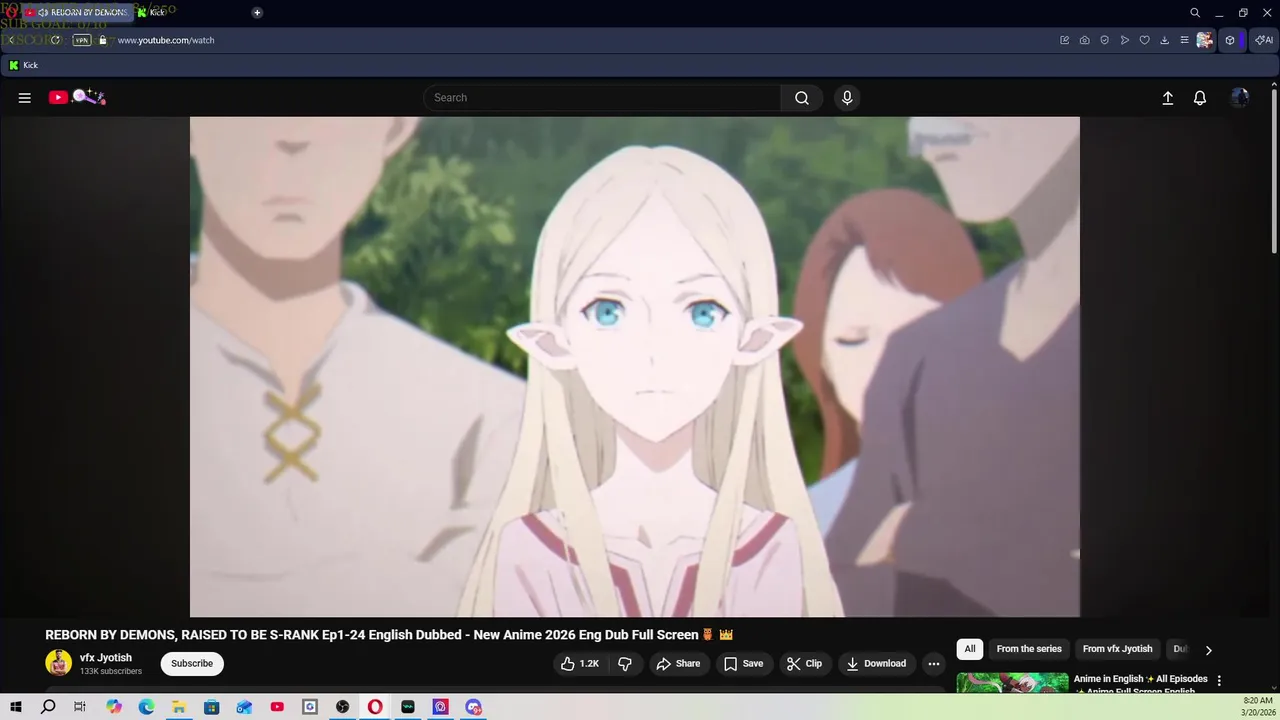
Task: Open the YouTube account avatar menu
Action: click(1240, 98)
